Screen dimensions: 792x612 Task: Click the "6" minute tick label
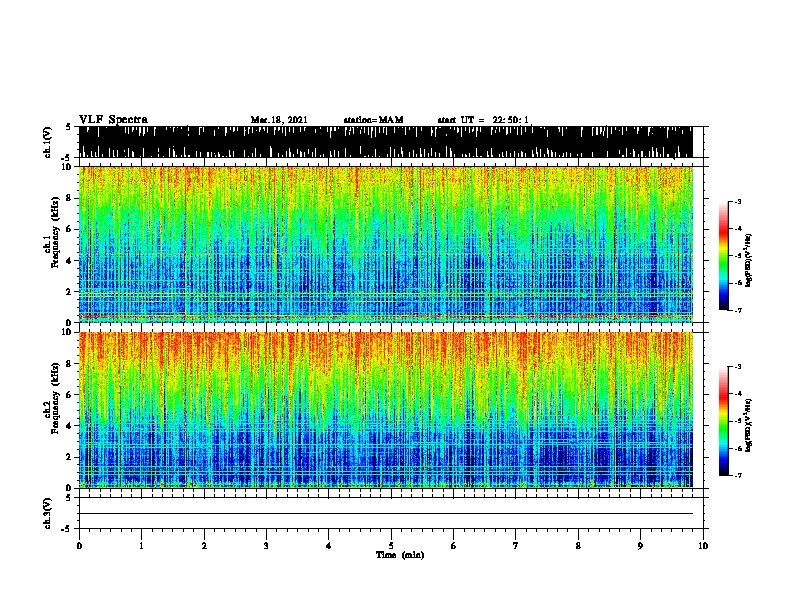coord(454,546)
